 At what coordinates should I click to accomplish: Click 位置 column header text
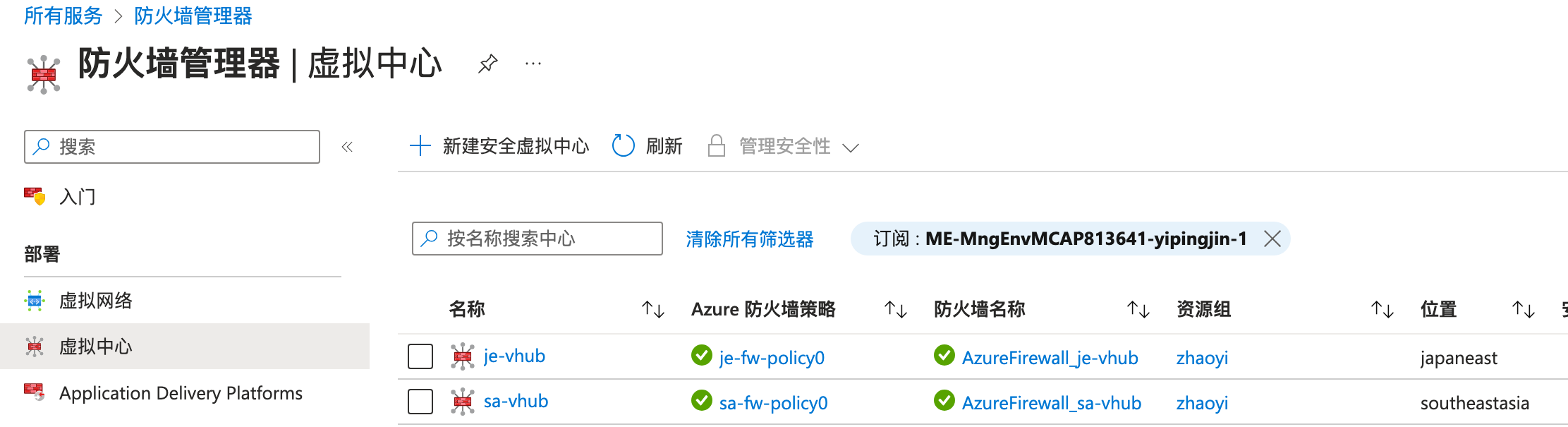click(x=1439, y=309)
